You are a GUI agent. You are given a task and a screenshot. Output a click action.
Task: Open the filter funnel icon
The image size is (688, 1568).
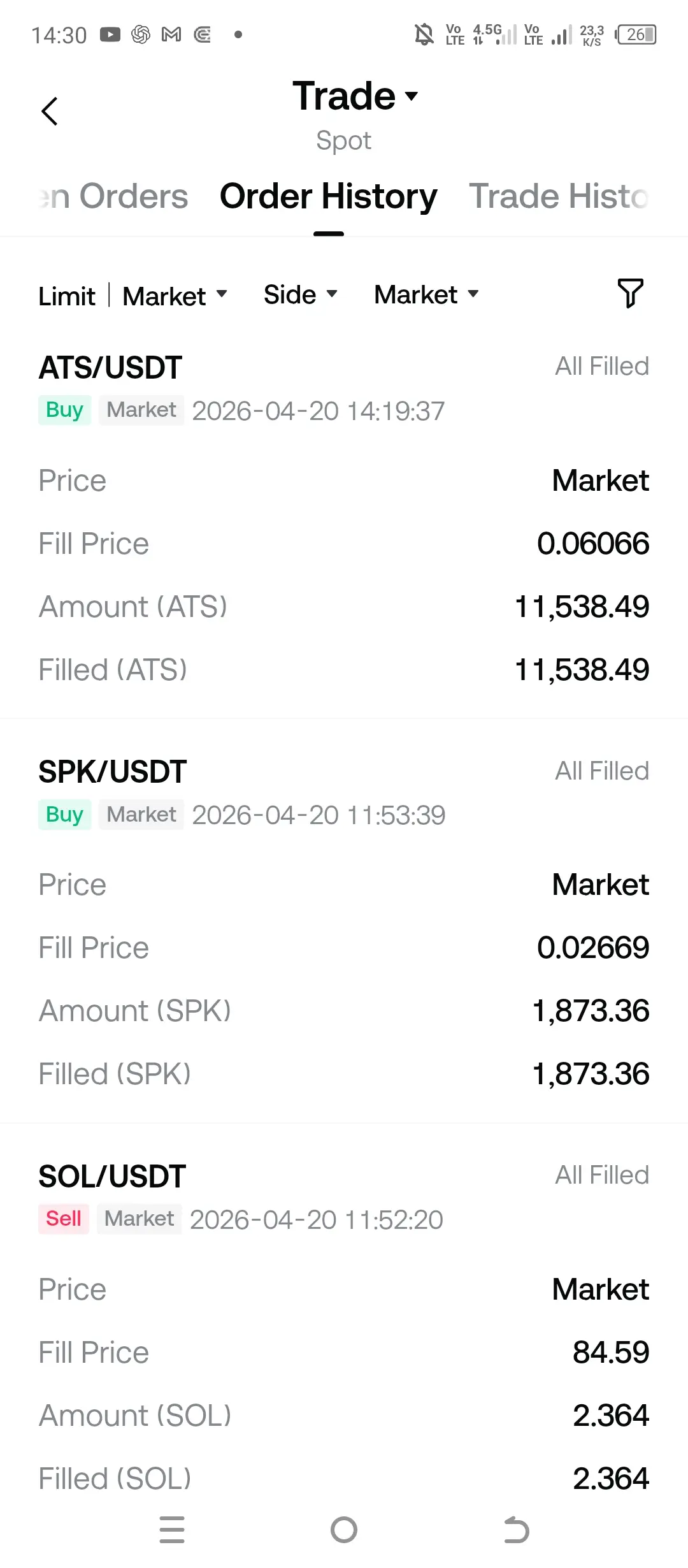[630, 294]
